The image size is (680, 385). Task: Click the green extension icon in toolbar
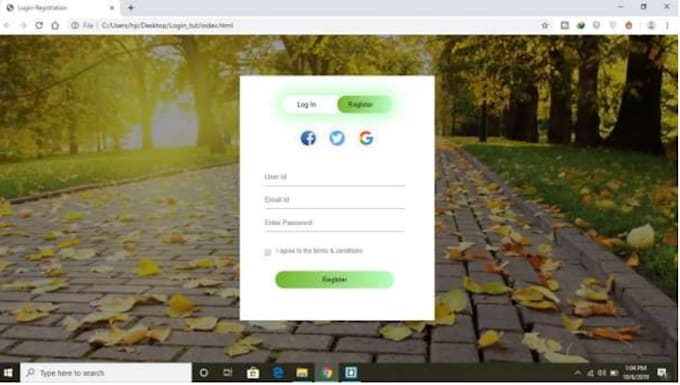(x=581, y=26)
